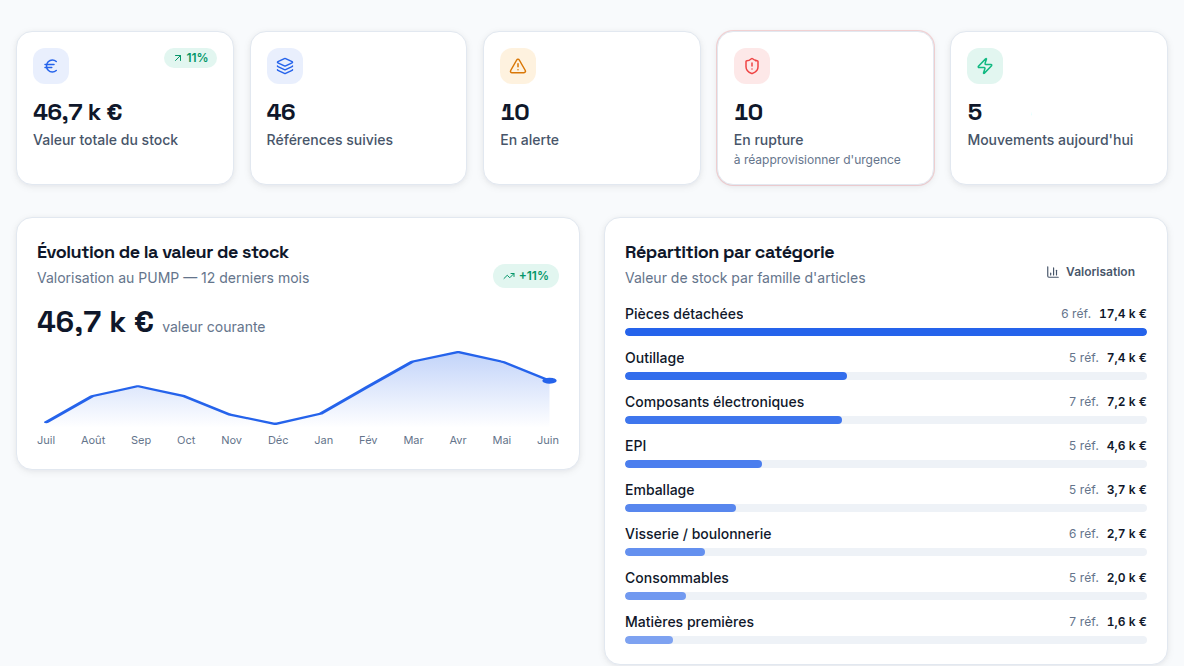Click the 2,0 k € value for Consommables
This screenshot has width=1184, height=666.
(1127, 578)
